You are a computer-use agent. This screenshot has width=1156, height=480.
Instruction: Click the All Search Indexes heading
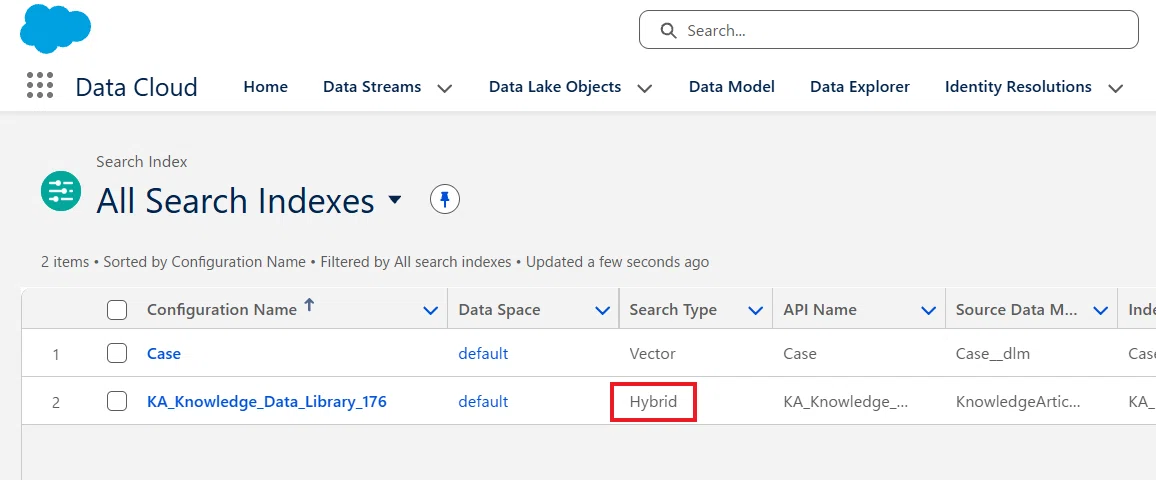(x=236, y=200)
